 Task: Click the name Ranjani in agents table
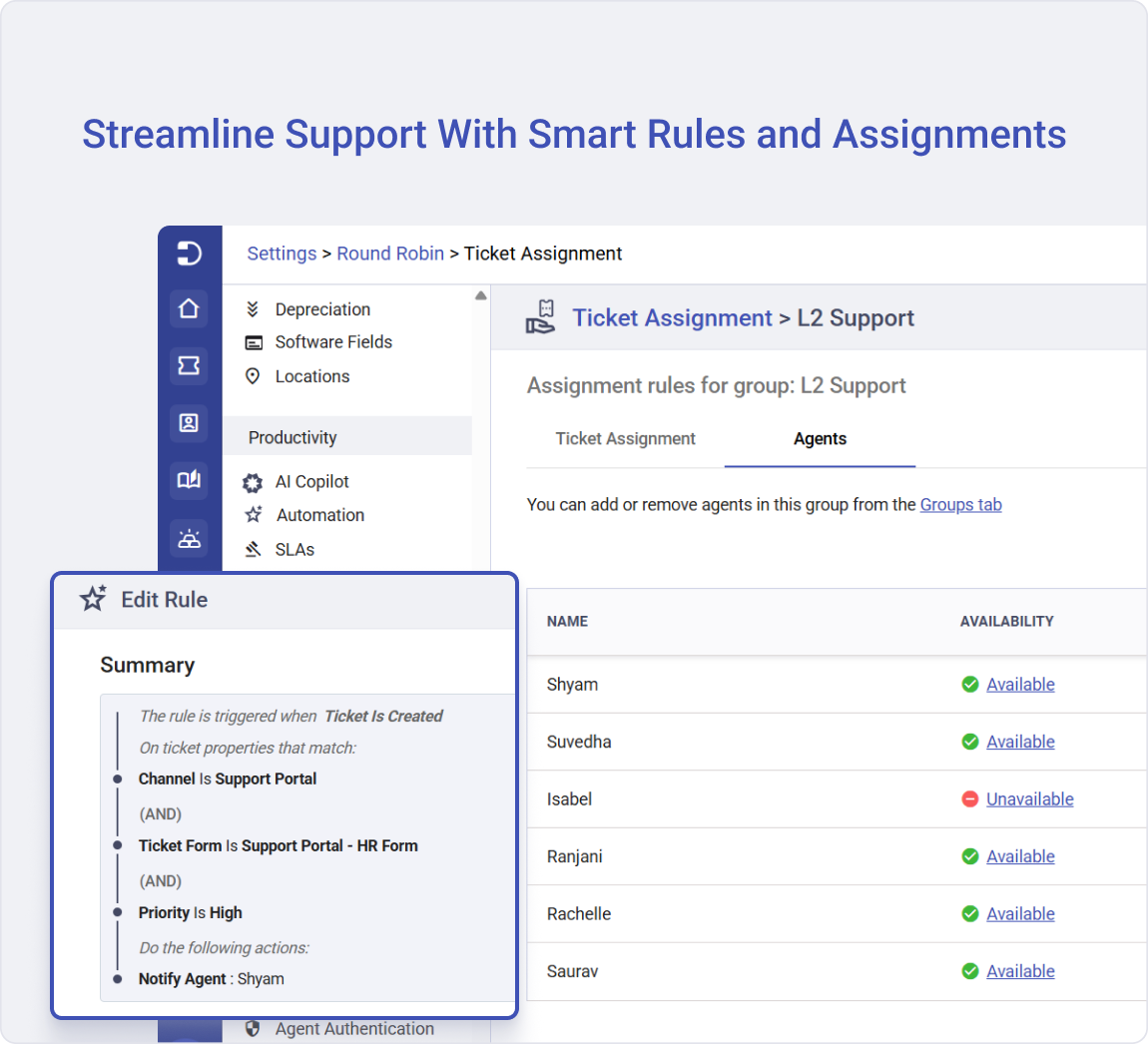click(575, 856)
